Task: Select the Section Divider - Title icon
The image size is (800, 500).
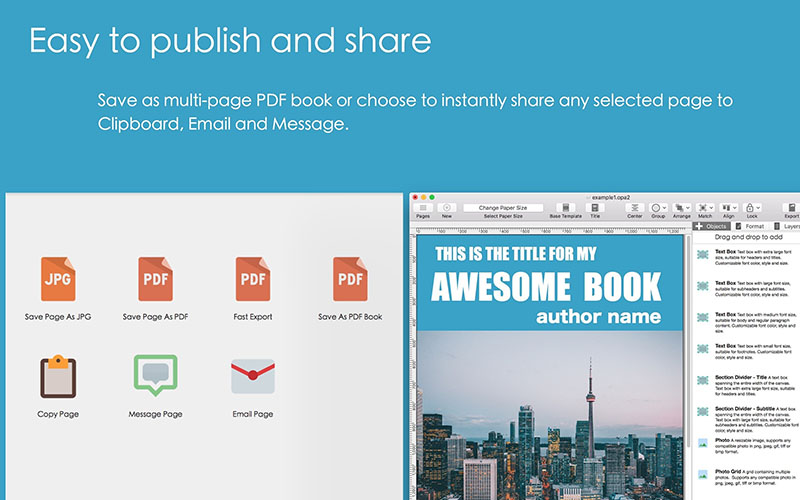Action: [703, 381]
